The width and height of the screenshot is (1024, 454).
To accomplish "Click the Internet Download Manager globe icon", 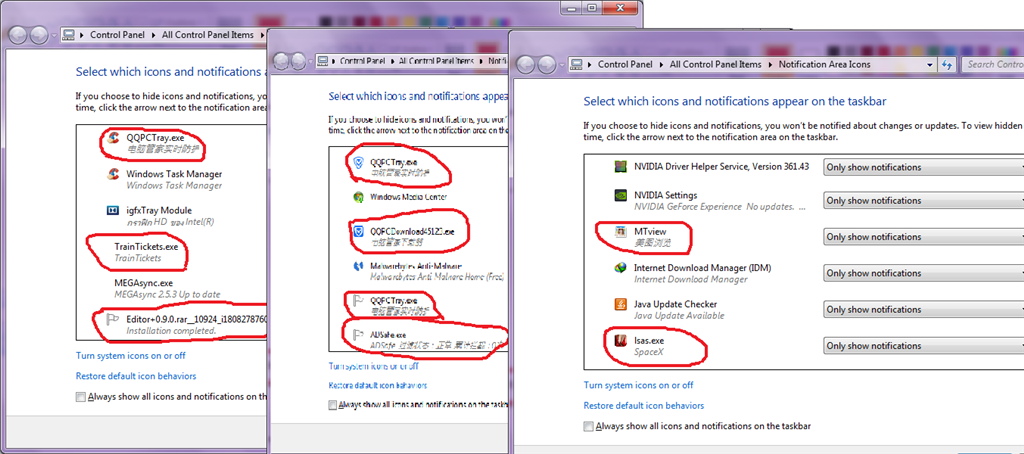I will [621, 268].
